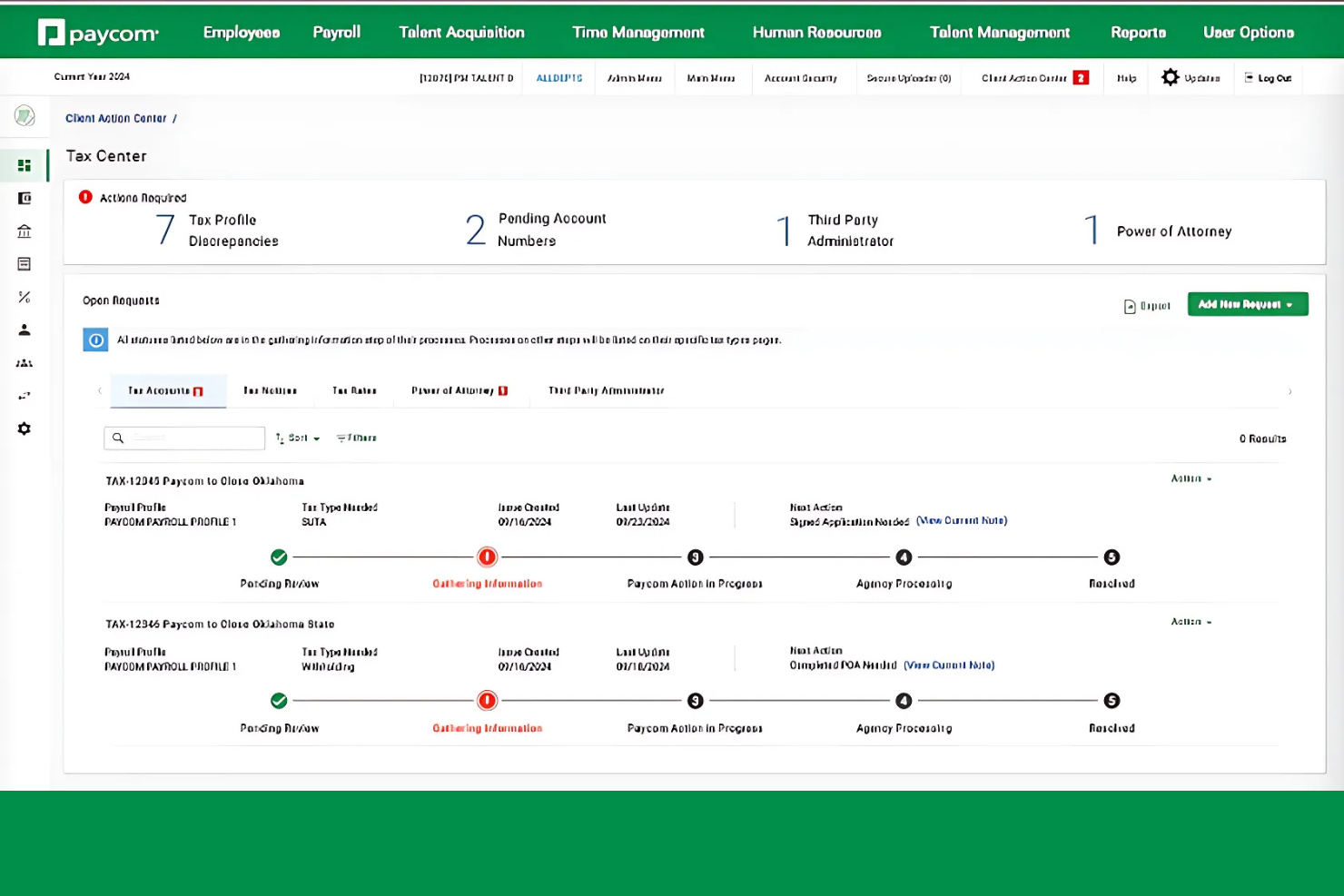Open the bank building icon in sidebar
1344x896 pixels.
25,231
